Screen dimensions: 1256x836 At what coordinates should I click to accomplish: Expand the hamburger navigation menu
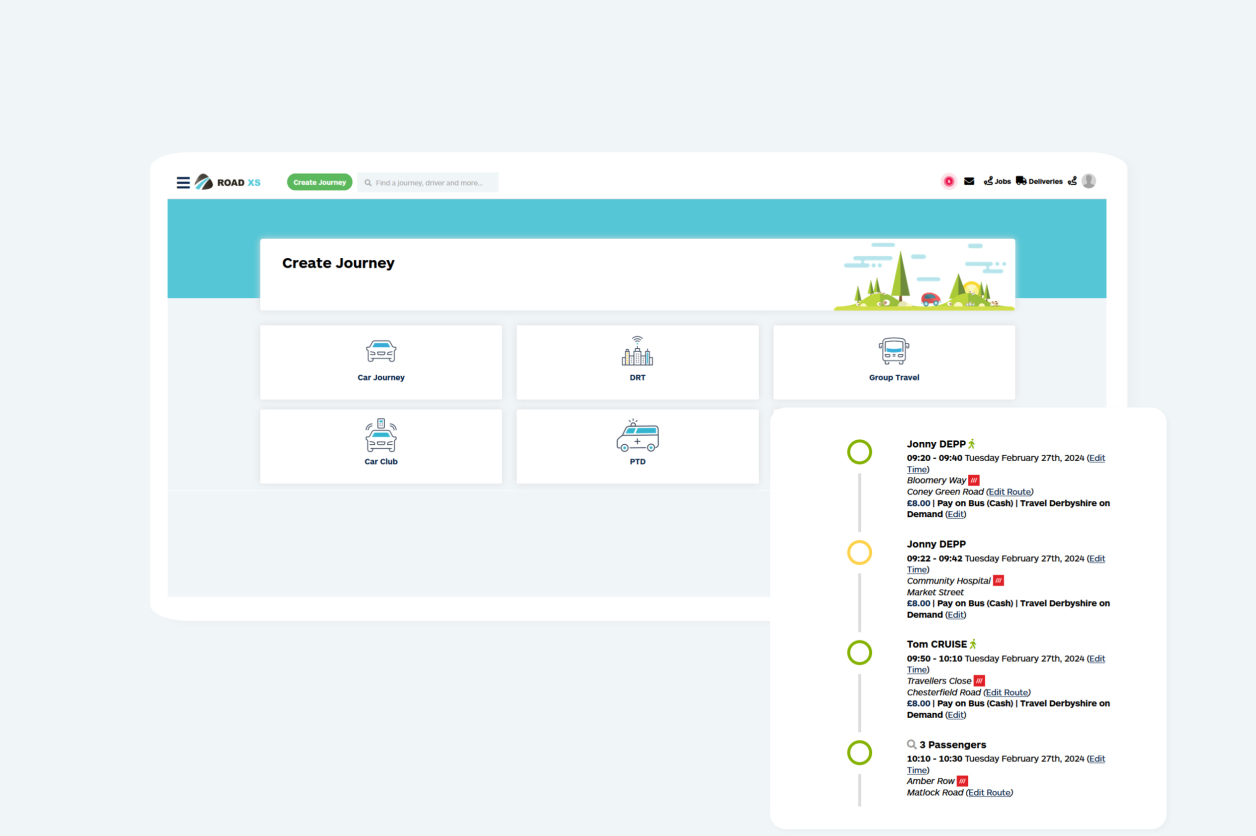click(x=183, y=182)
